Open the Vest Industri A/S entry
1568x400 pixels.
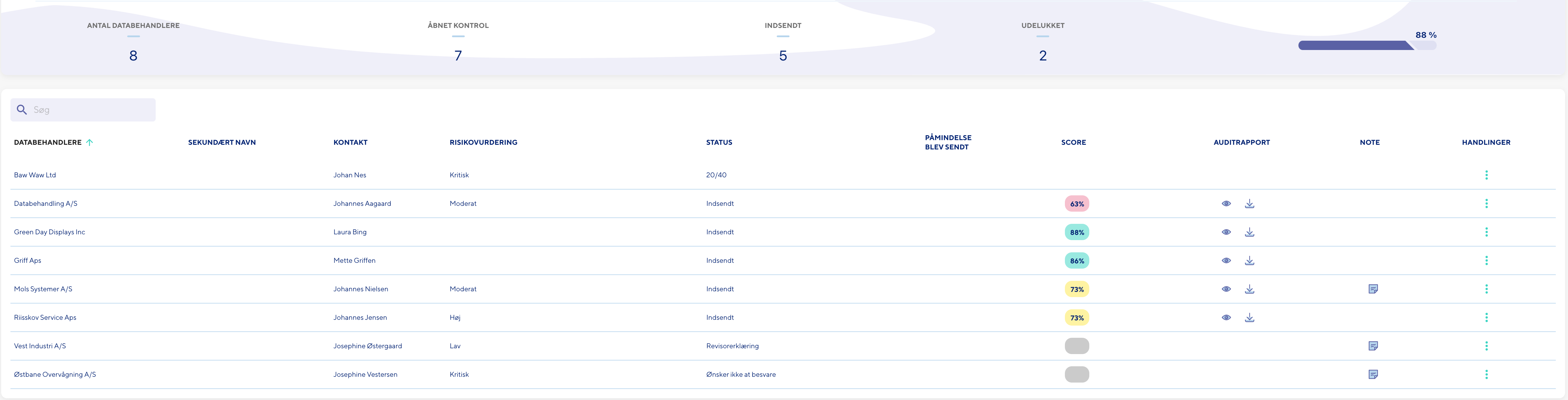point(40,346)
